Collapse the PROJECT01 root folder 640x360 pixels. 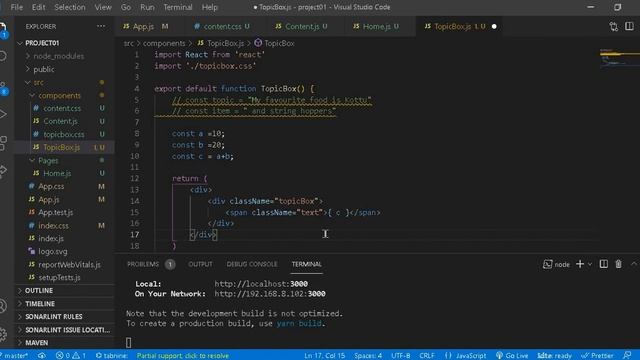pos(64,43)
